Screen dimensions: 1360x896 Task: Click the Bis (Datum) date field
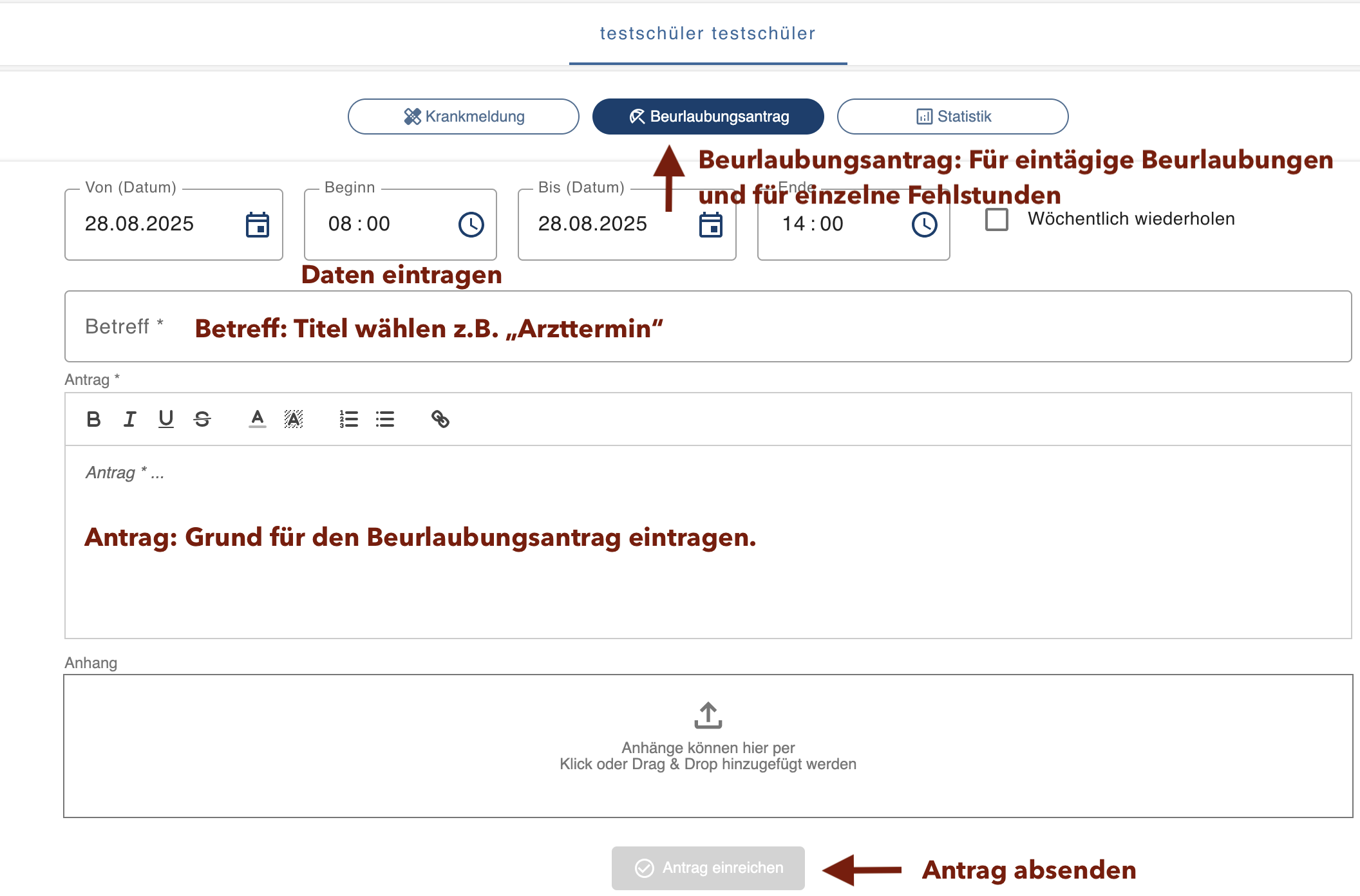click(x=627, y=225)
